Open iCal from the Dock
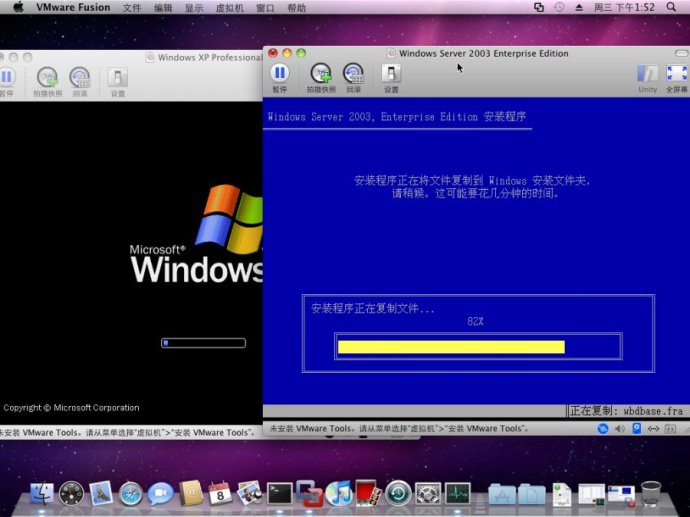The width and height of the screenshot is (690, 517). (220, 493)
